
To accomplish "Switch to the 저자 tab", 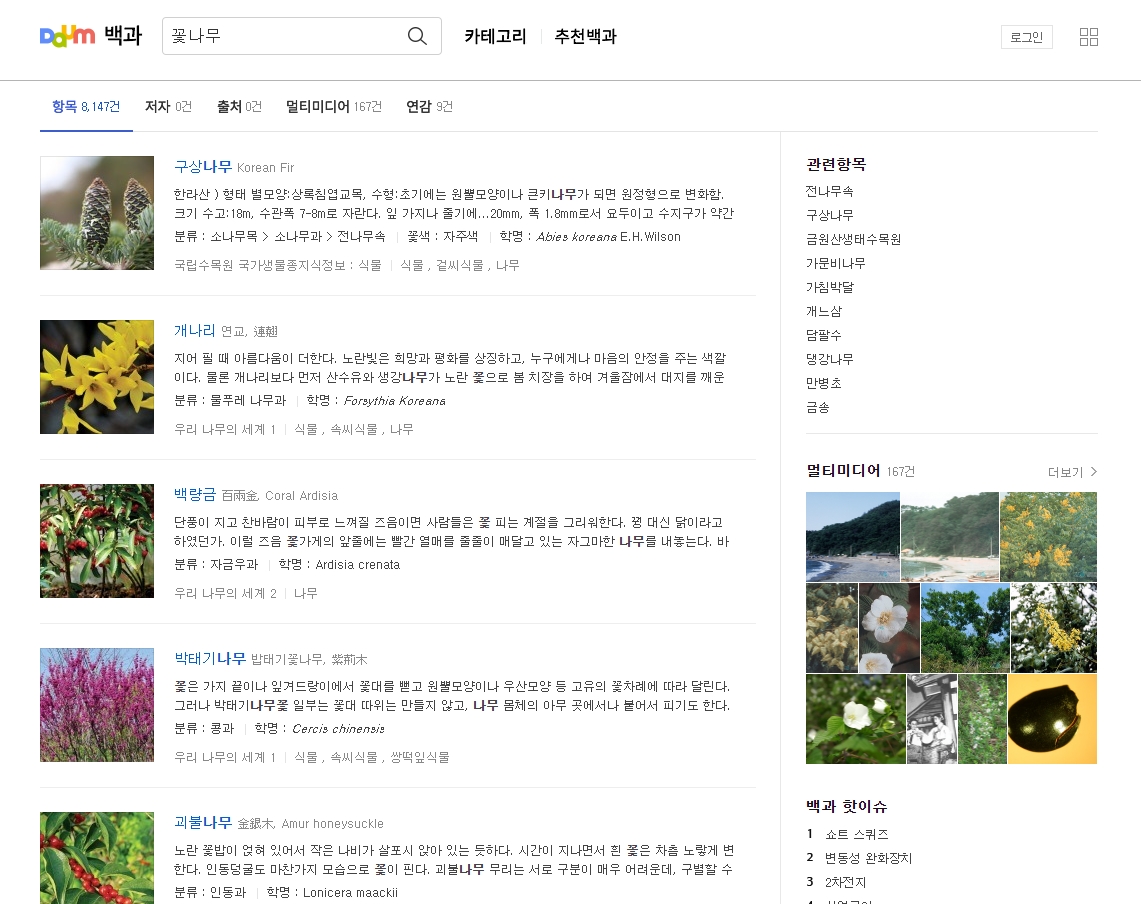I will coord(168,106).
